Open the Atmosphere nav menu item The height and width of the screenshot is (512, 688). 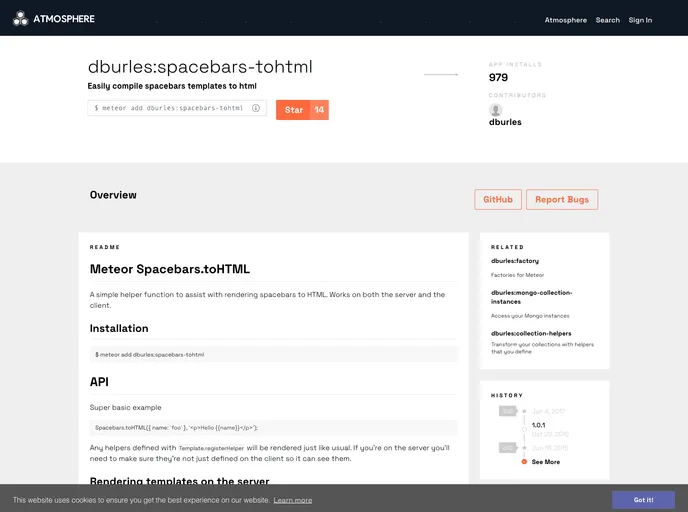click(565, 20)
